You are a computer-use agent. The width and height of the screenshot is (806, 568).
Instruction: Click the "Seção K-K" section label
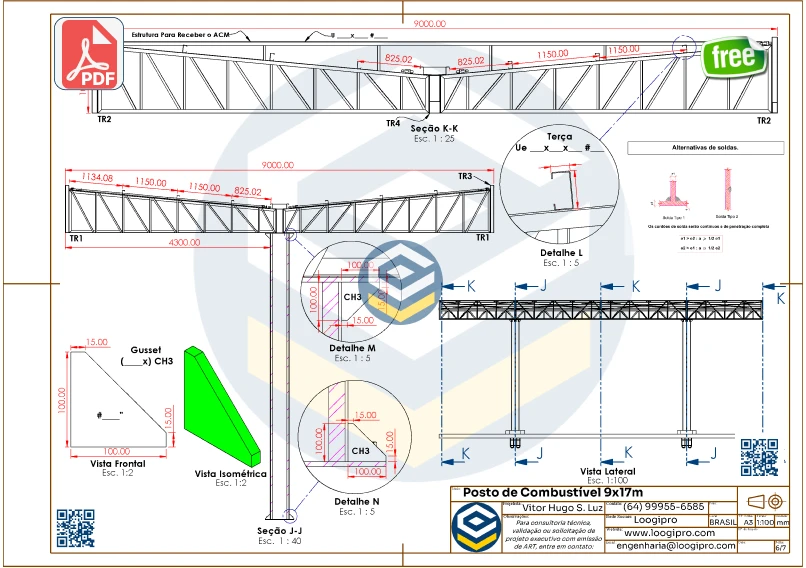point(434,130)
